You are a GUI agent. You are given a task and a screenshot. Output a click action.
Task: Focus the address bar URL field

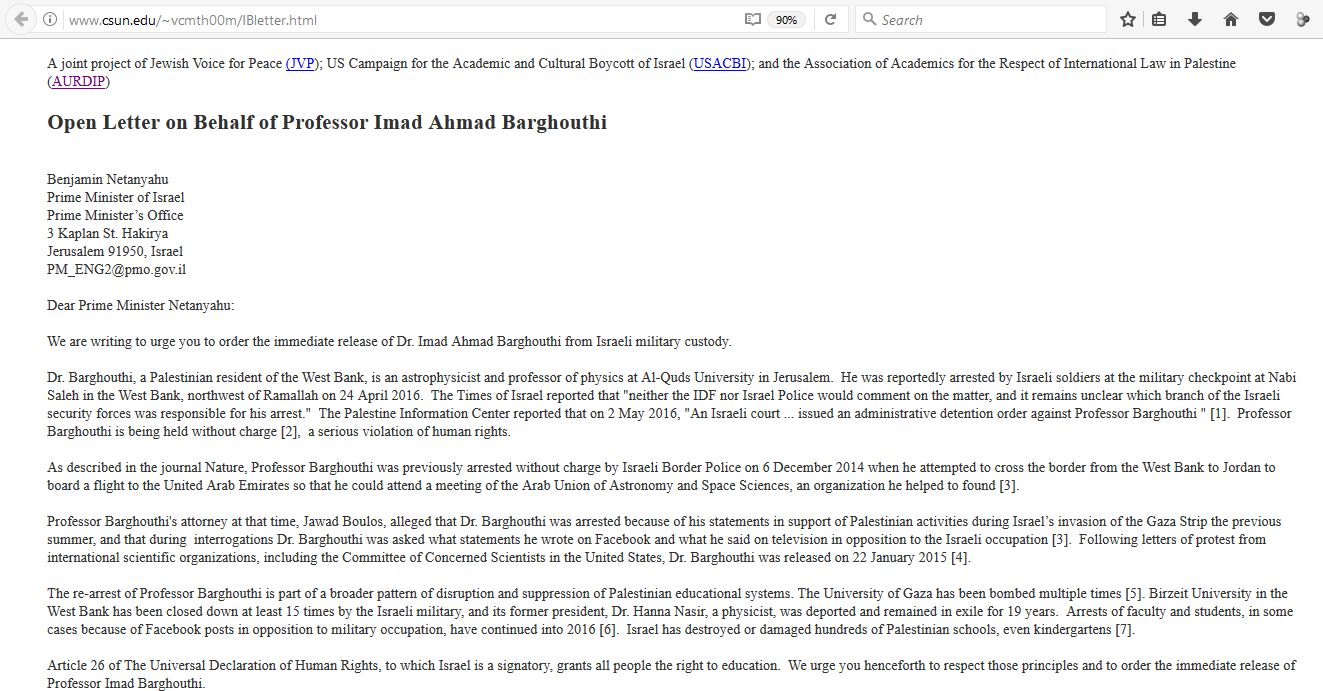[x=400, y=20]
